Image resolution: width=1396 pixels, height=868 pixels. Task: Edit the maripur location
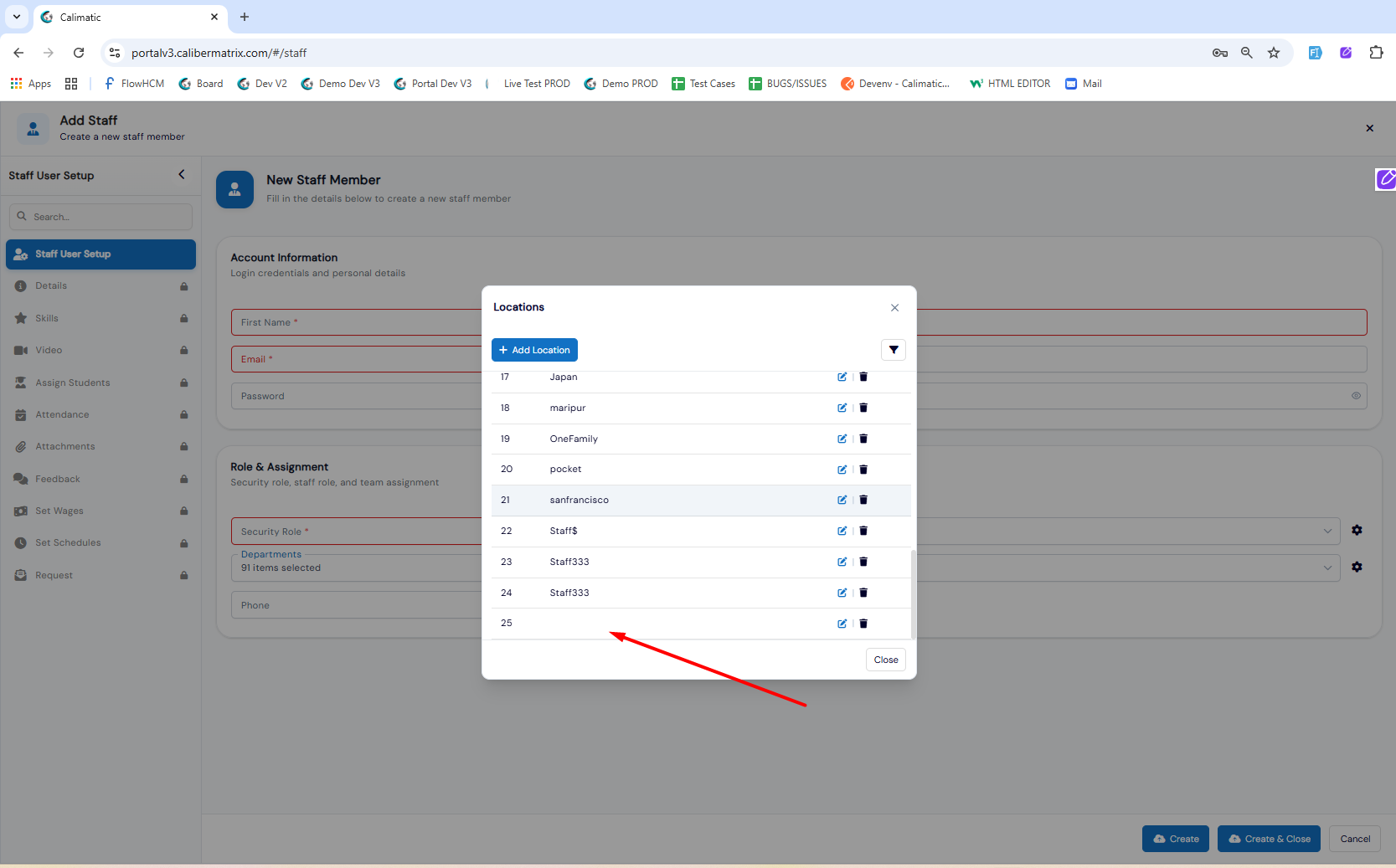click(842, 408)
